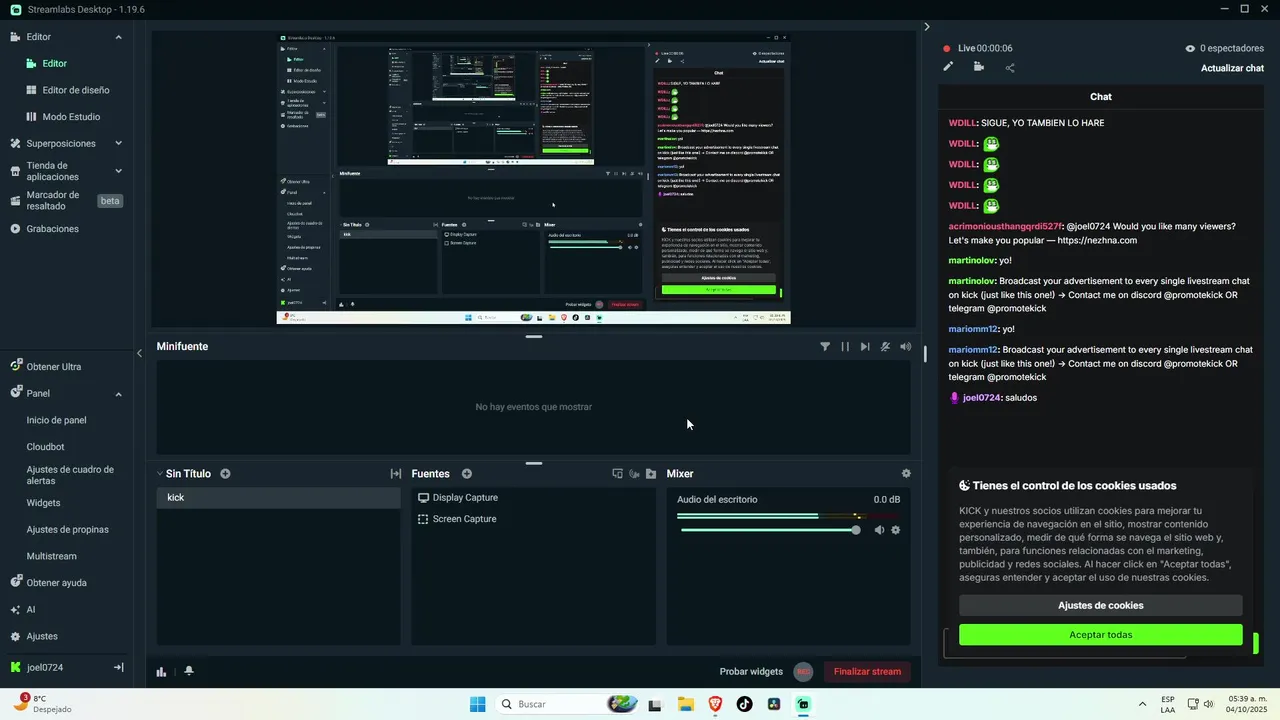Share the stream icon
The width and height of the screenshot is (1280, 720).
[x=1010, y=68]
